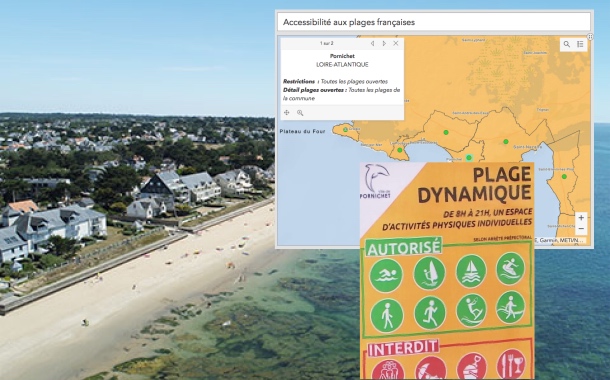
Task: Click the surfing pictogram on the poster
Action: point(510,268)
